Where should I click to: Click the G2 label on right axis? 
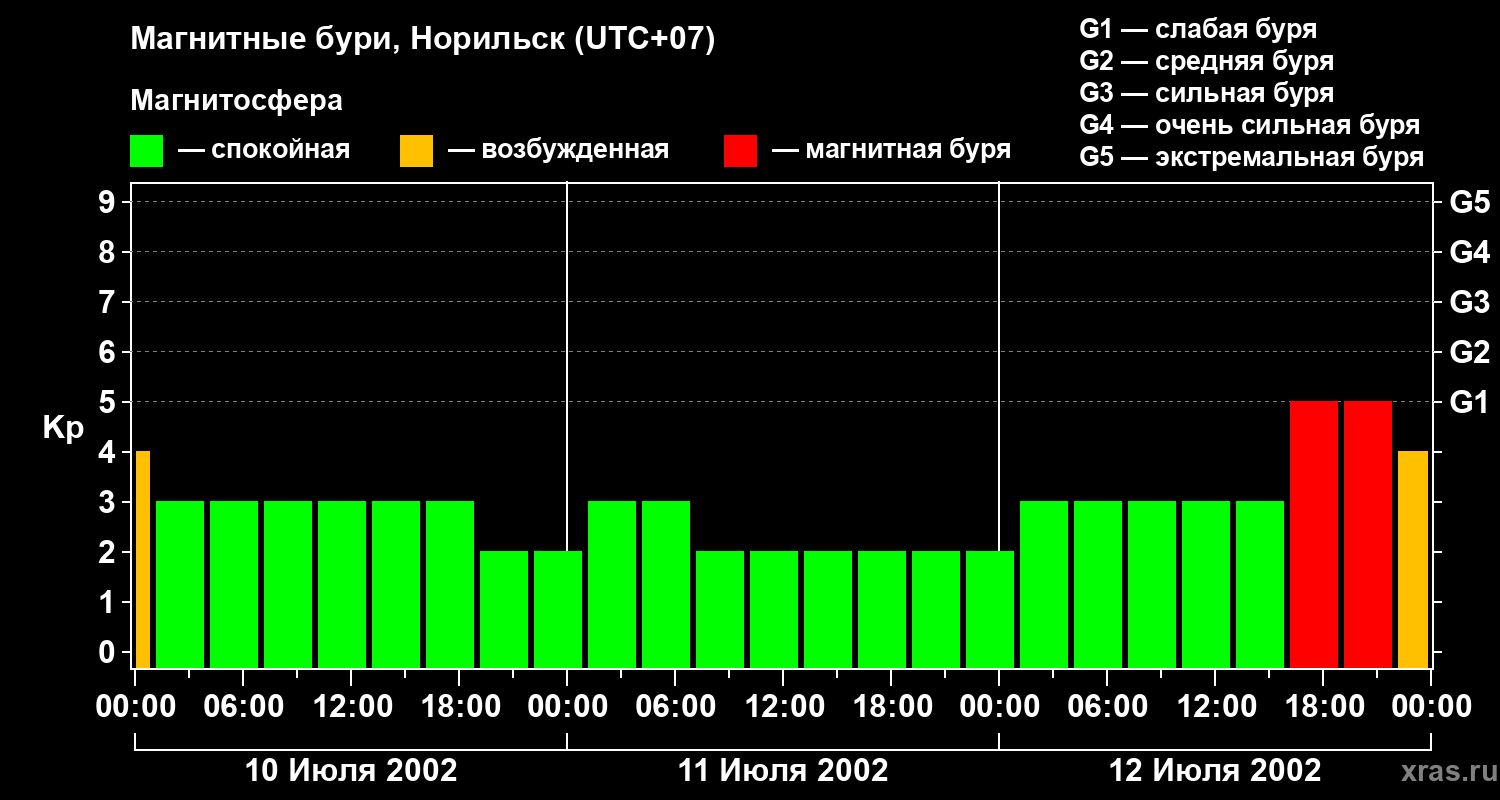pyautogui.click(x=1469, y=352)
